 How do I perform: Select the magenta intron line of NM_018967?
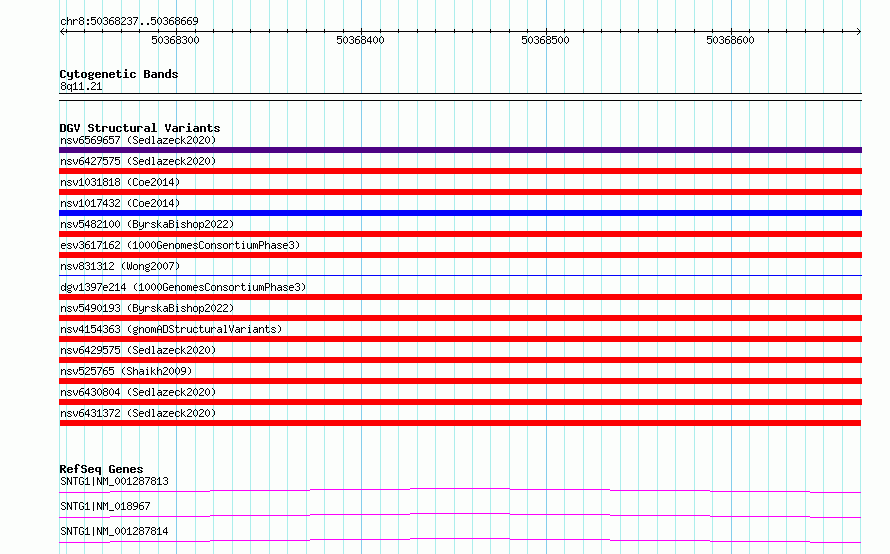point(460,515)
